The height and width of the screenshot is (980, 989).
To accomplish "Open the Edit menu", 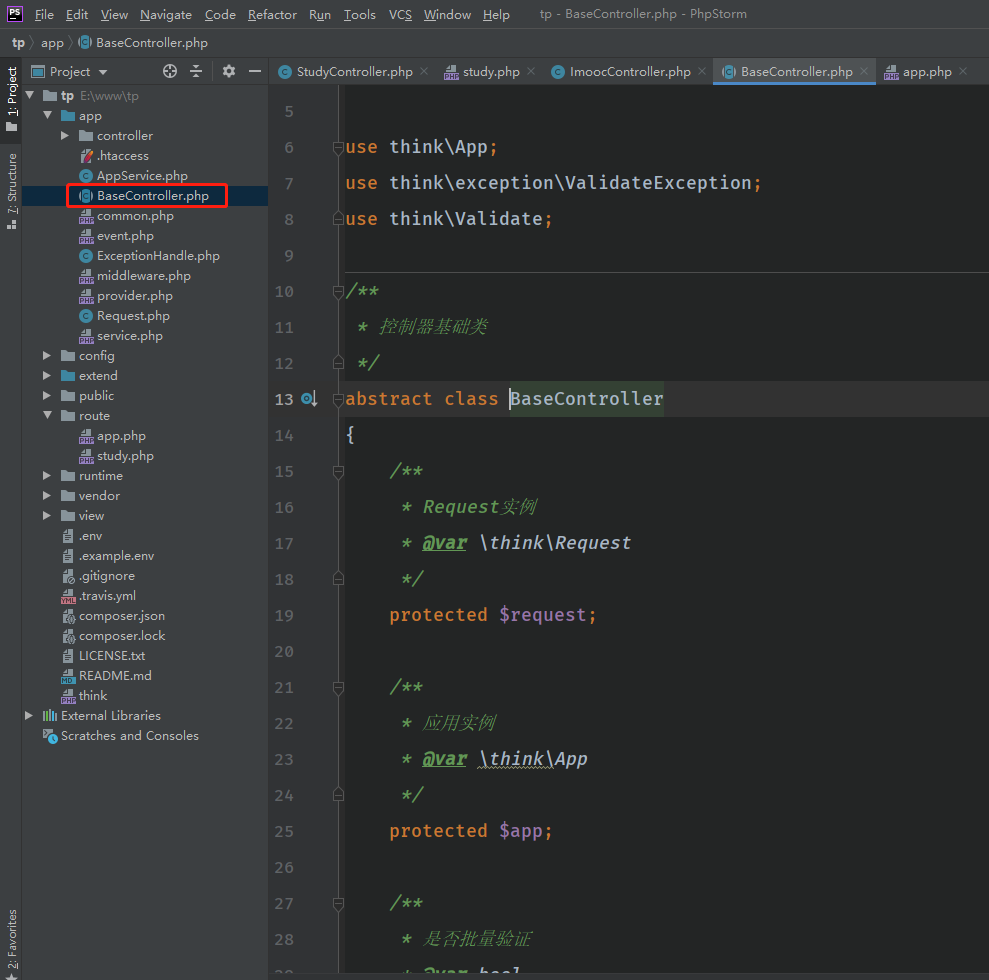I will [x=77, y=15].
